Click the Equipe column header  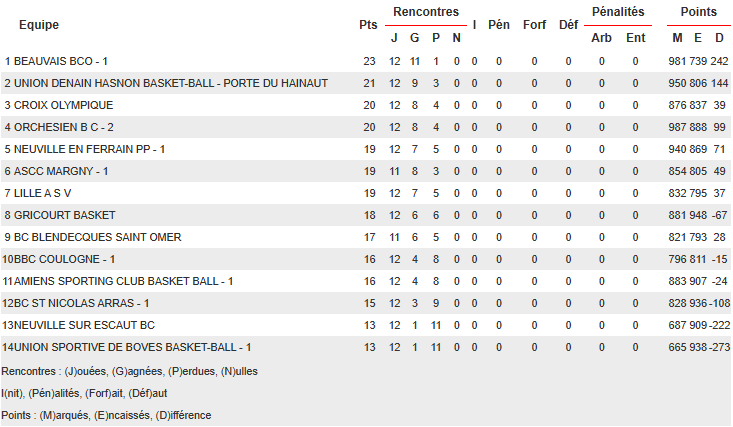pyautogui.click(x=37, y=24)
